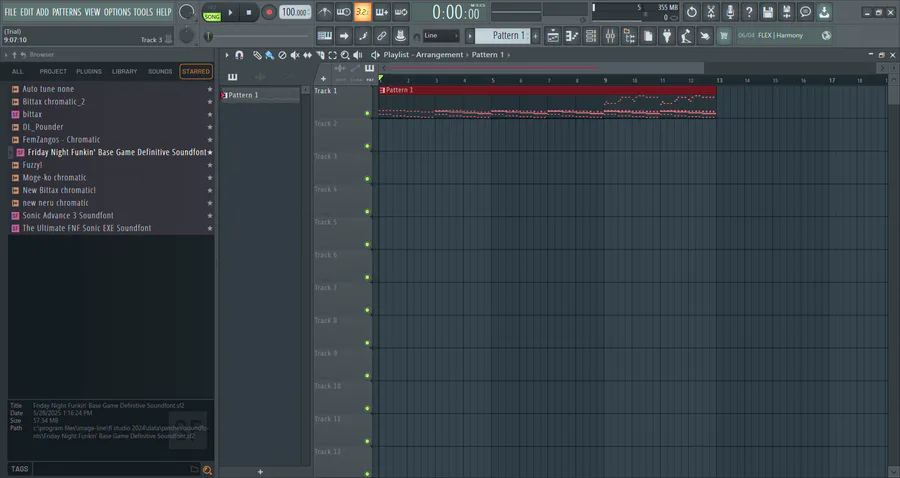The width and height of the screenshot is (900, 478).
Task: Open the playlist options arrow menu
Action: (x=227, y=55)
